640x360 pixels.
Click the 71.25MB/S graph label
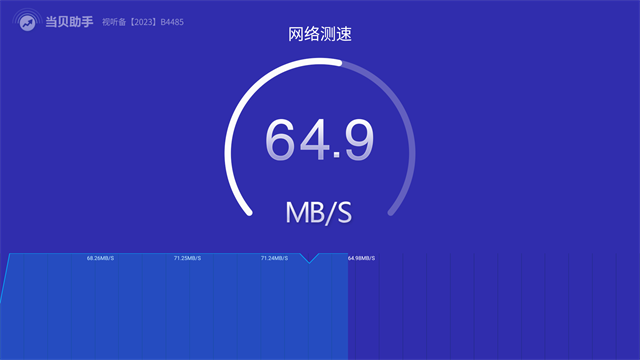[x=187, y=258]
